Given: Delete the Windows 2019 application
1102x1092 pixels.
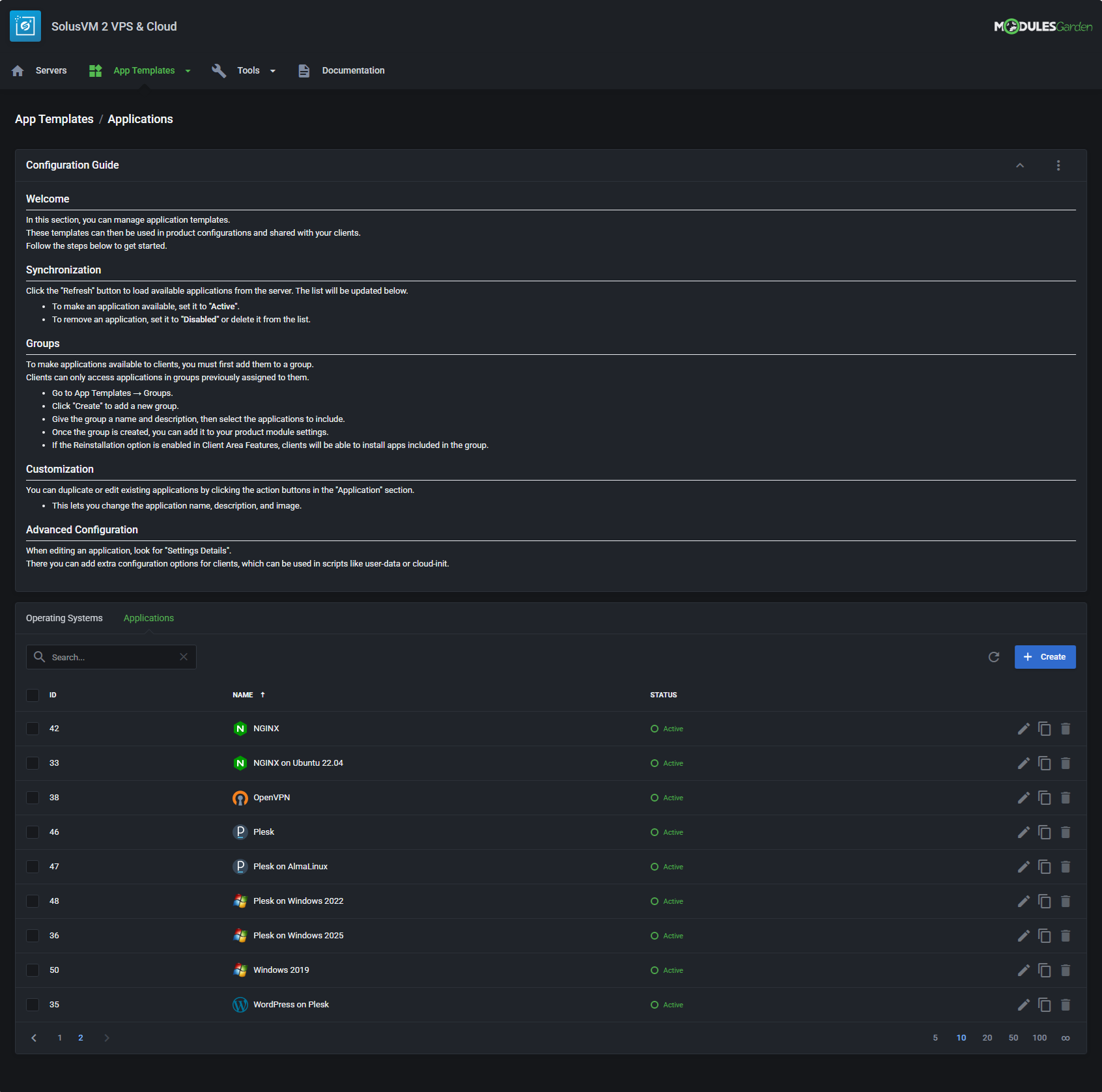Looking at the screenshot, I should 1066,970.
